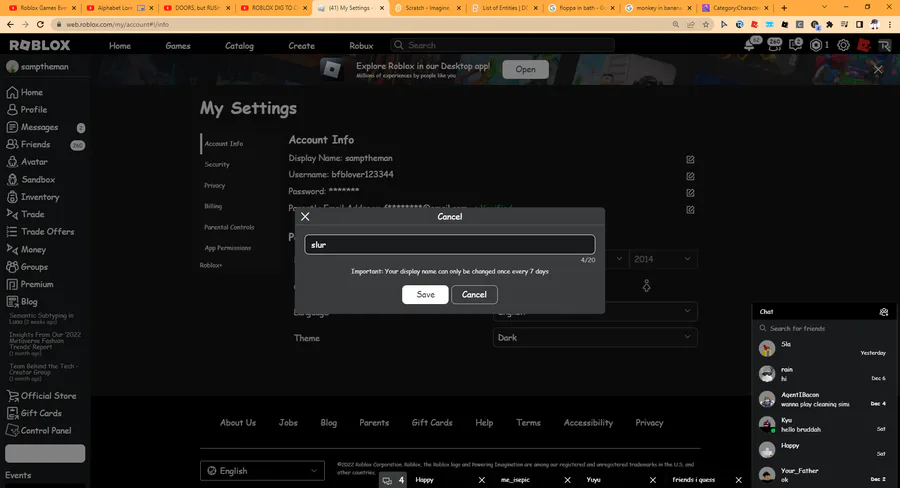This screenshot has height=488, width=900.
Task: Close the display name dialog with X
Action: tap(305, 216)
